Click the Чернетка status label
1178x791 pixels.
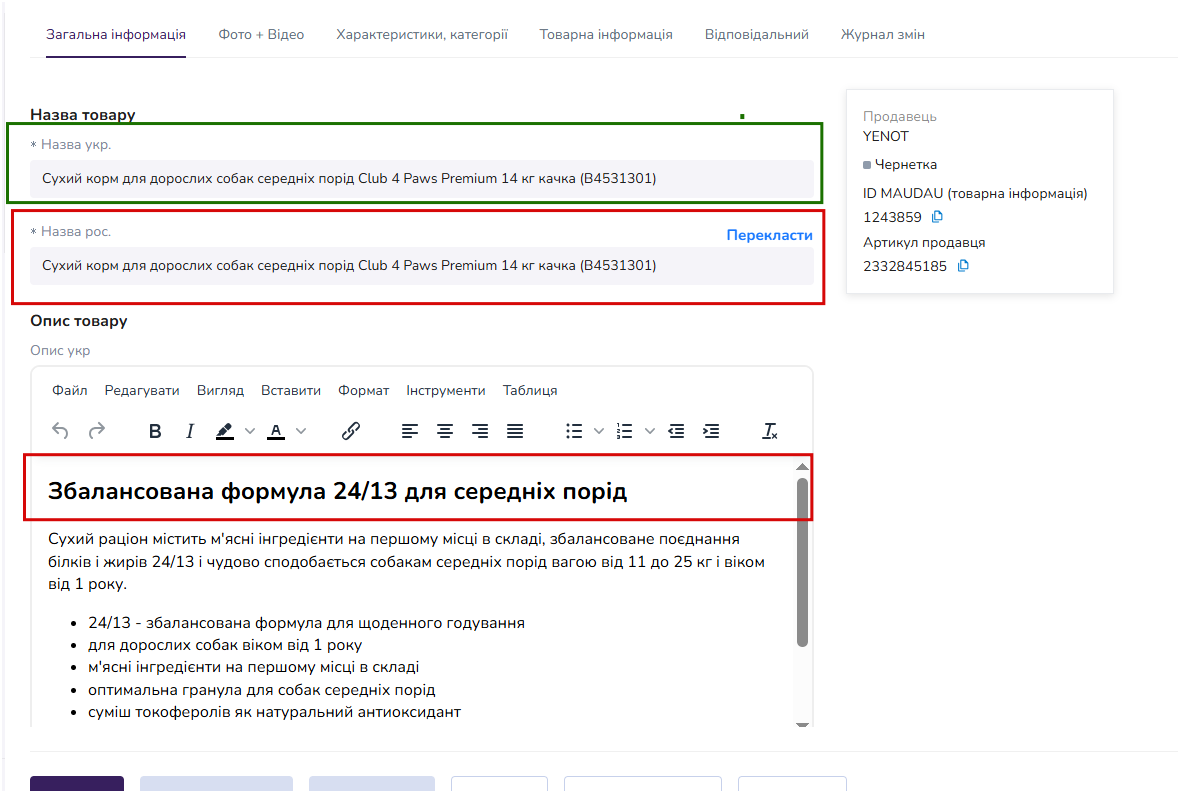[905, 165]
